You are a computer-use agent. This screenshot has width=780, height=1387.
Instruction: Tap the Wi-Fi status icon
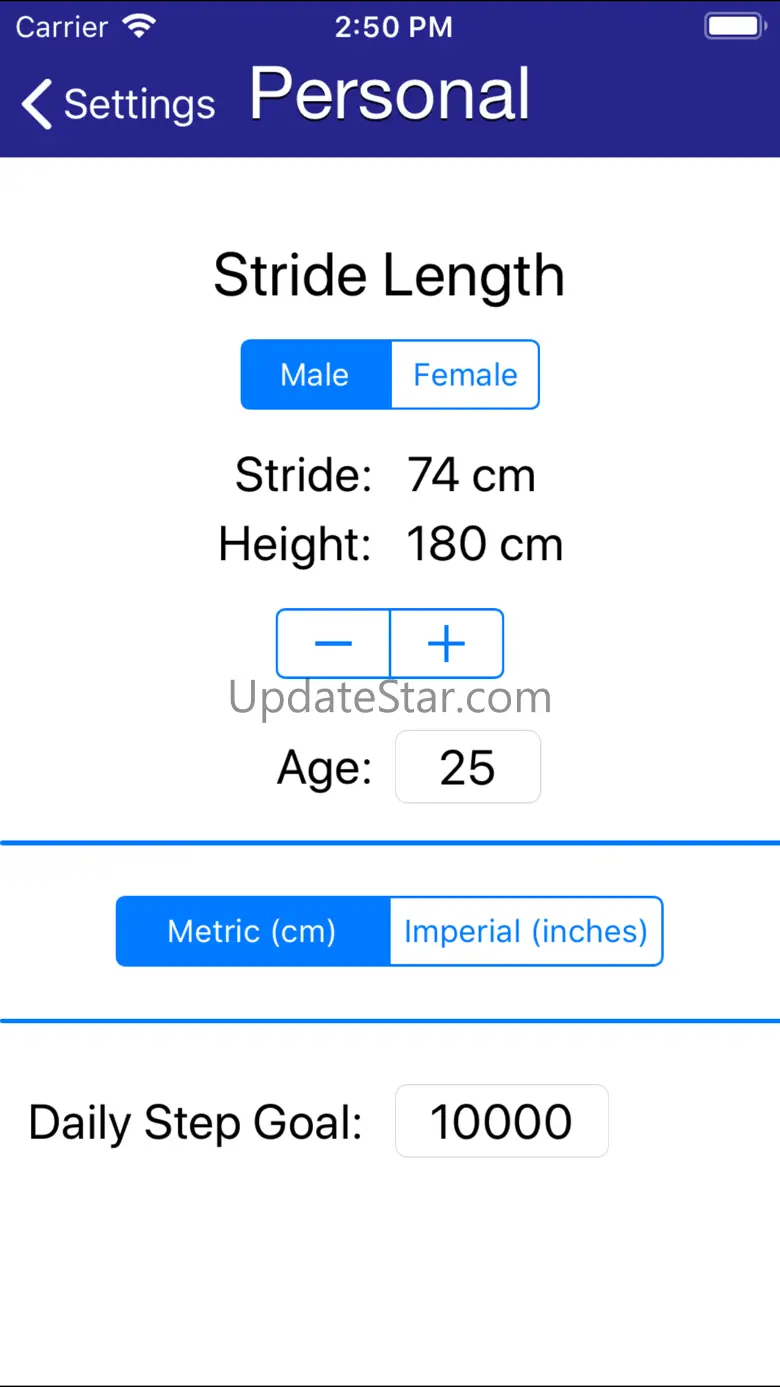point(139,27)
